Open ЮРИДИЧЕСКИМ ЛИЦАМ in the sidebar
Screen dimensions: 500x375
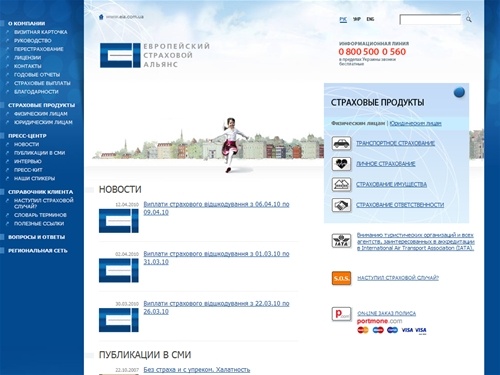point(43,122)
